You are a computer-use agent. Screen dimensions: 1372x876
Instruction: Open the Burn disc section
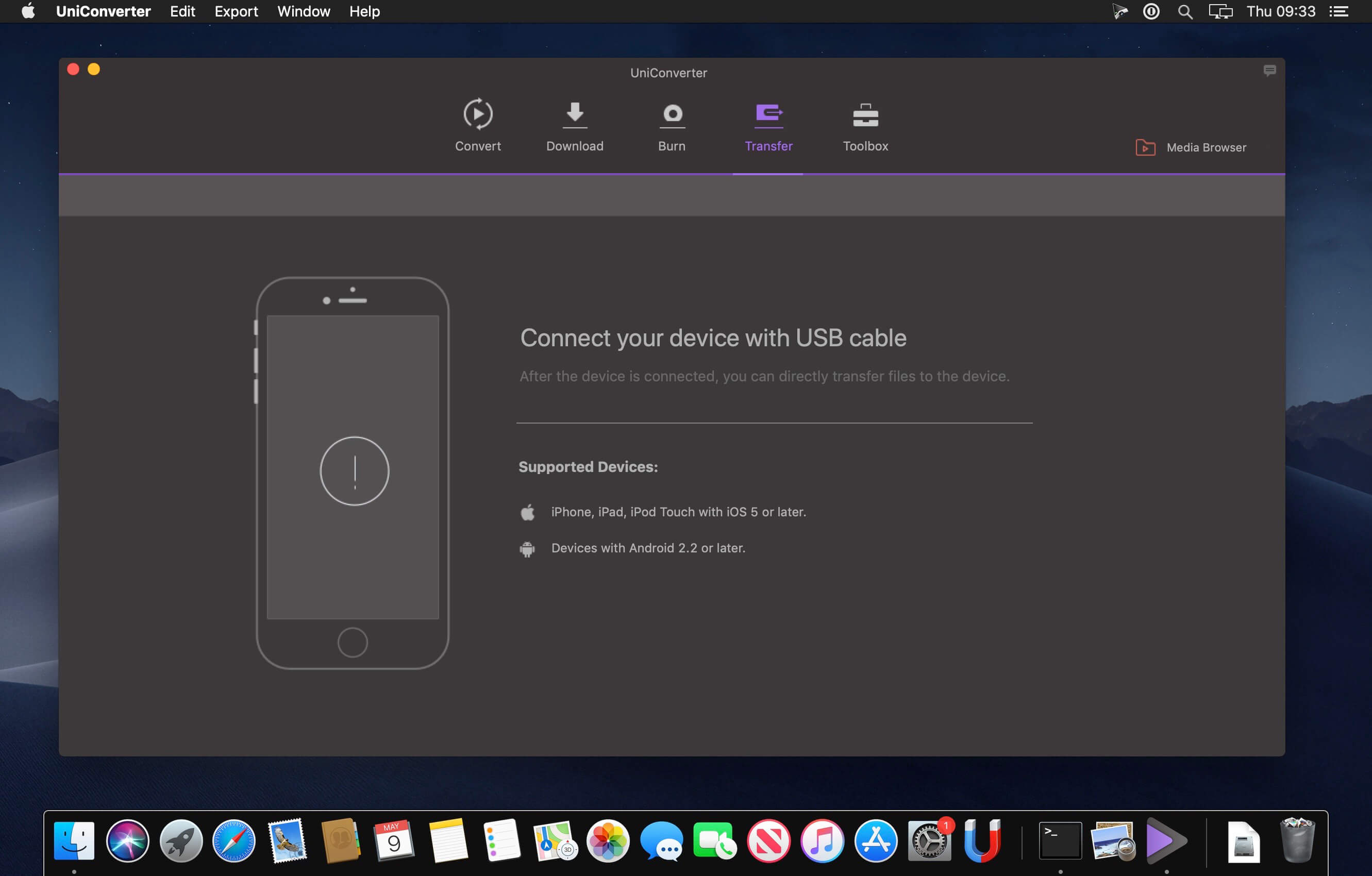672,125
